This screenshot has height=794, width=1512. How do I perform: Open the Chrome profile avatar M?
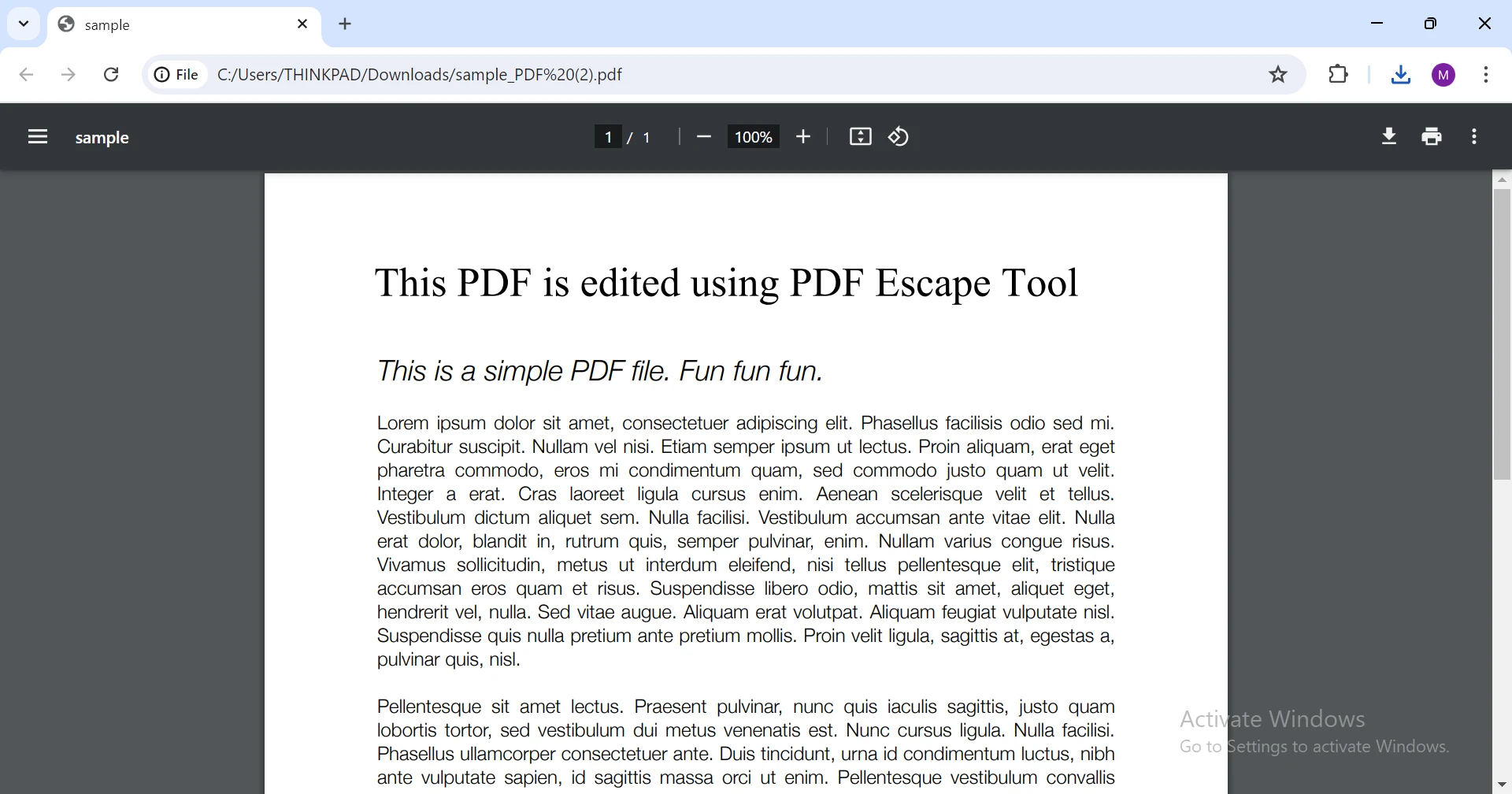[1444, 75]
